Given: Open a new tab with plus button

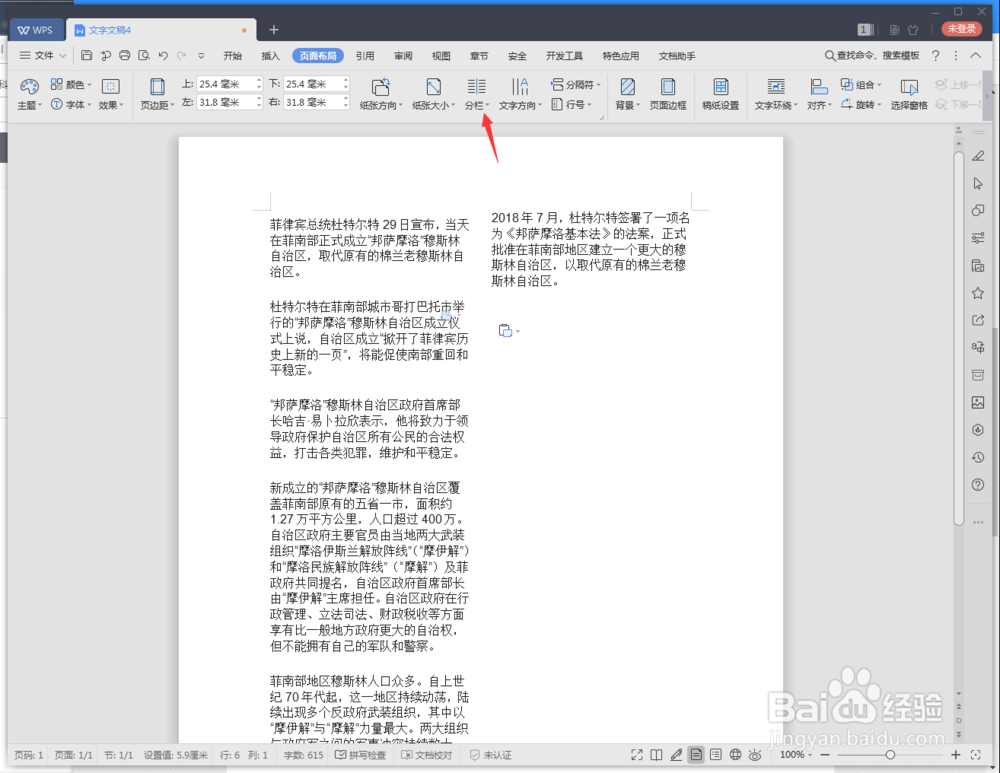Looking at the screenshot, I should click(274, 29).
